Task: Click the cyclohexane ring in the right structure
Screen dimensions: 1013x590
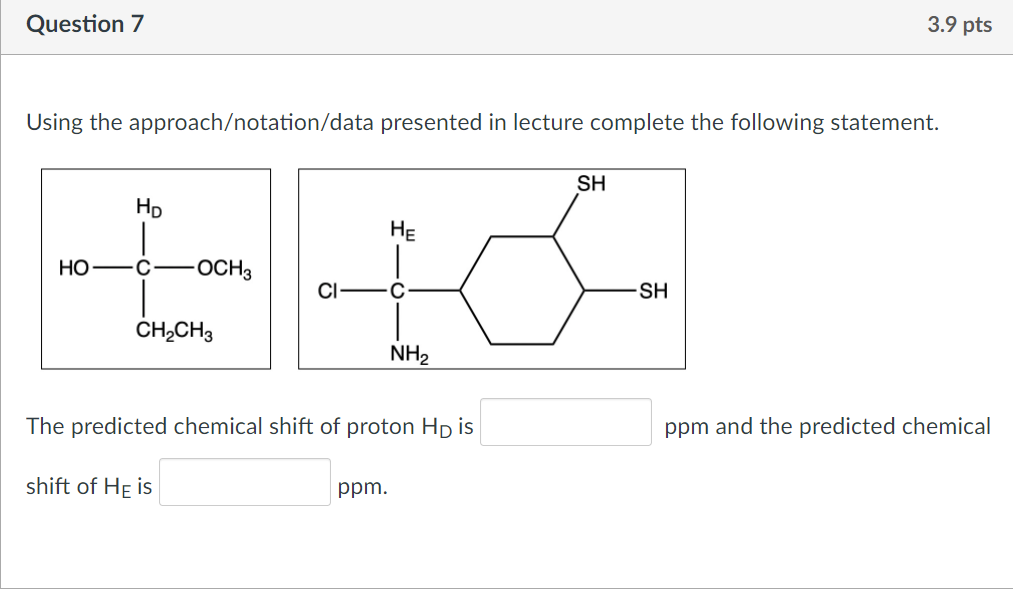Action: click(523, 289)
